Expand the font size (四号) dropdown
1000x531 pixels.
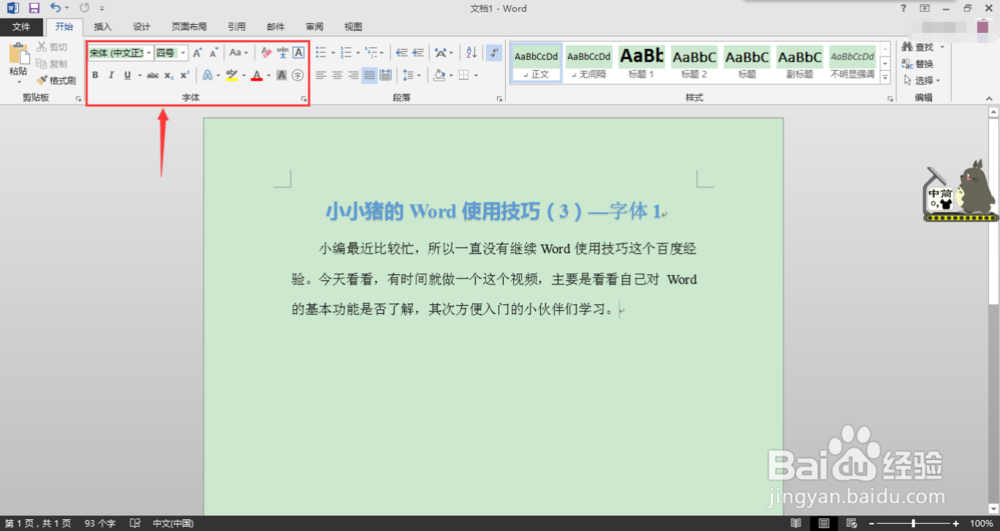[183, 53]
